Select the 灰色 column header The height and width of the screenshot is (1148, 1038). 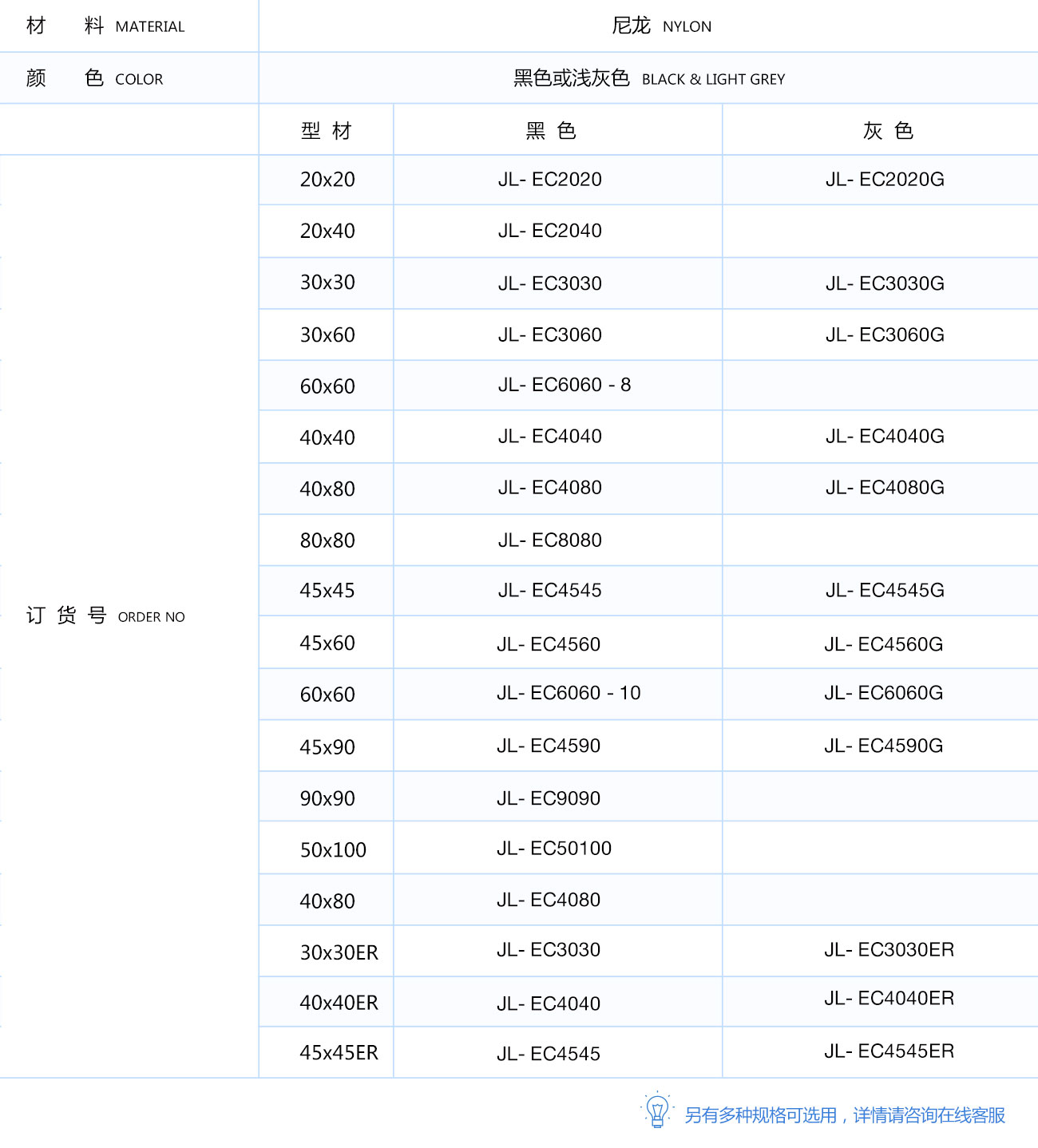tap(888, 130)
